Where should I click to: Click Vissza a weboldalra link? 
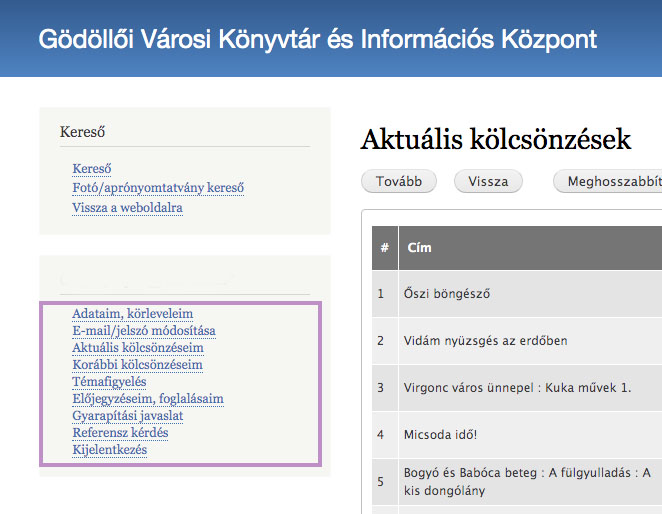pyautogui.click(x=127, y=208)
